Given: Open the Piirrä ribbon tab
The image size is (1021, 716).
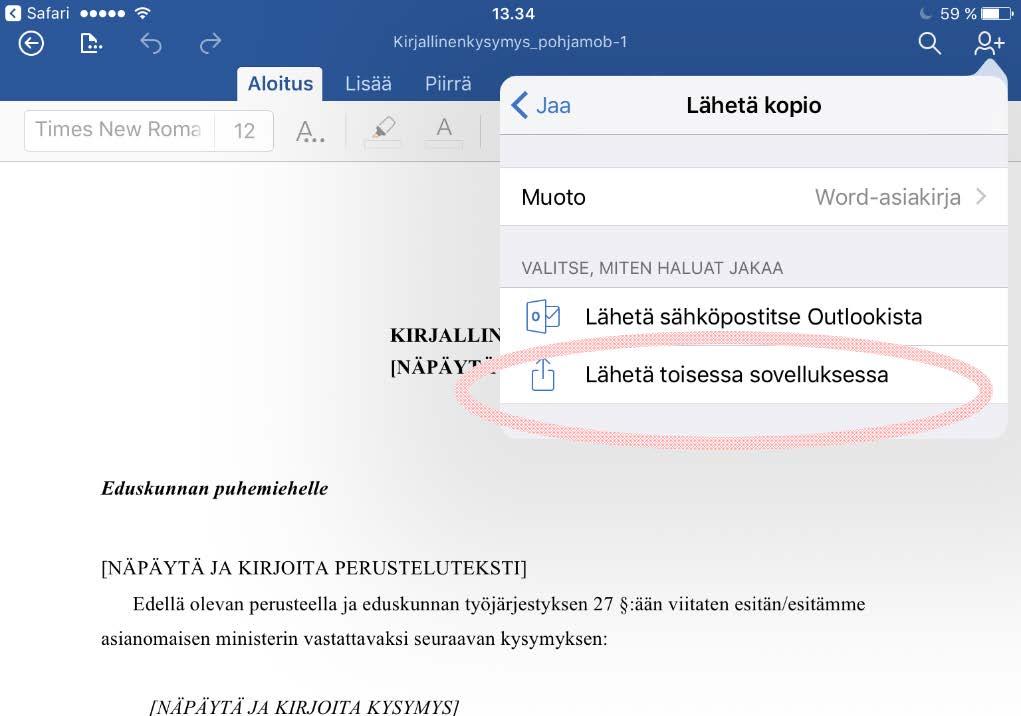Looking at the screenshot, I should point(448,83).
